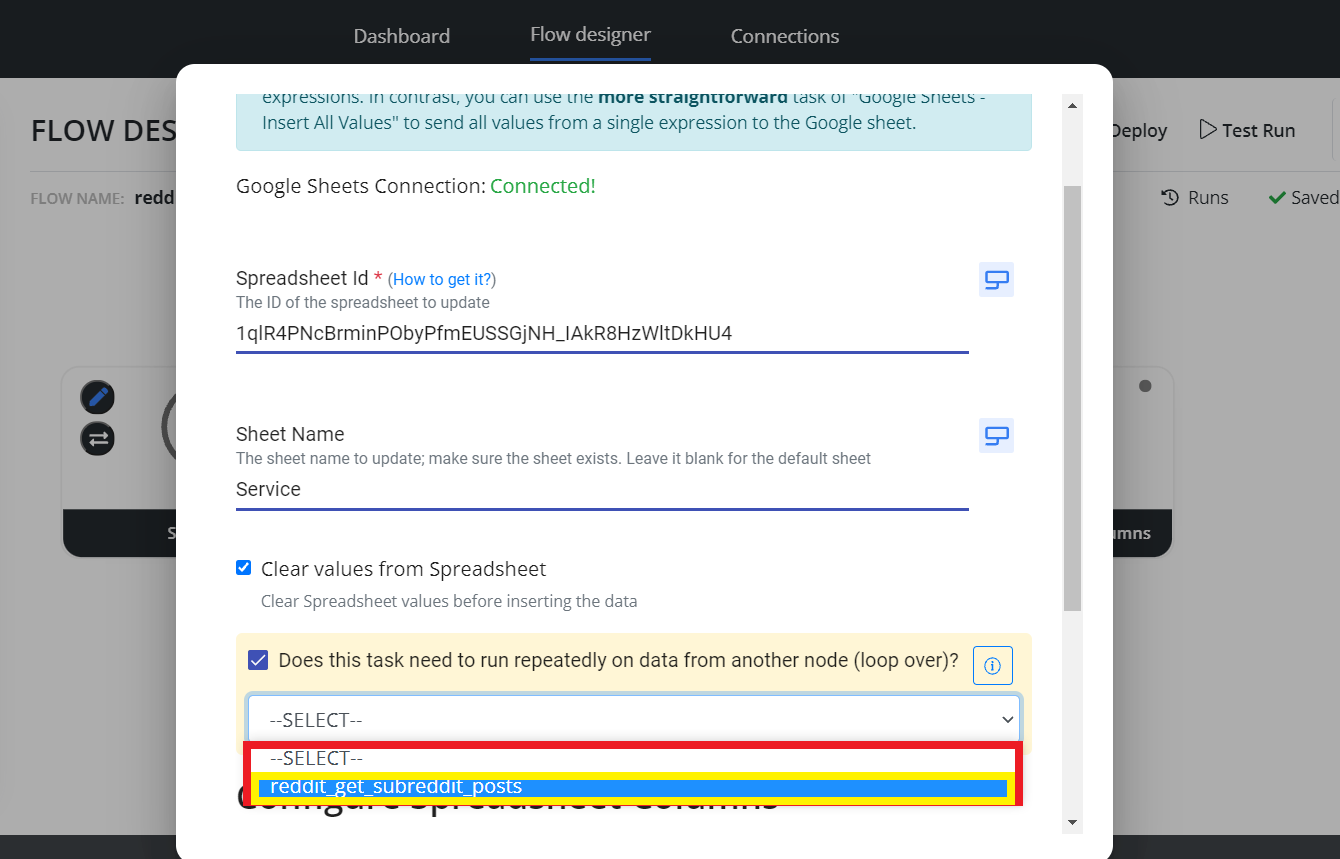The image size is (1340, 859).
Task: Open the loop over node dropdown
Action: pyautogui.click(x=634, y=720)
